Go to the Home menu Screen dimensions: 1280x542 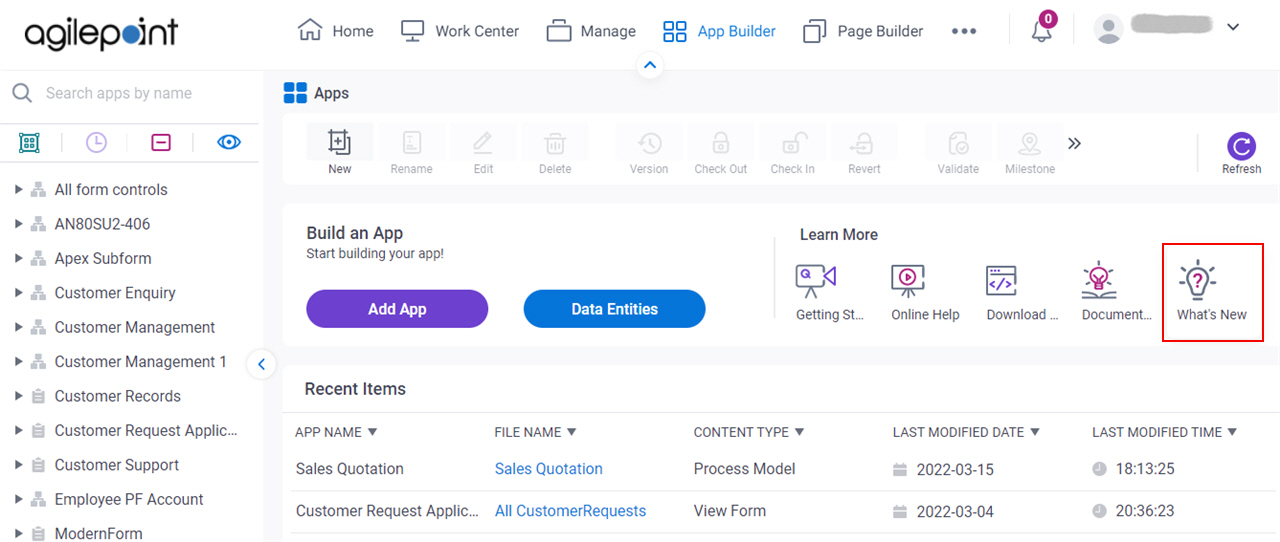pyautogui.click(x=336, y=31)
